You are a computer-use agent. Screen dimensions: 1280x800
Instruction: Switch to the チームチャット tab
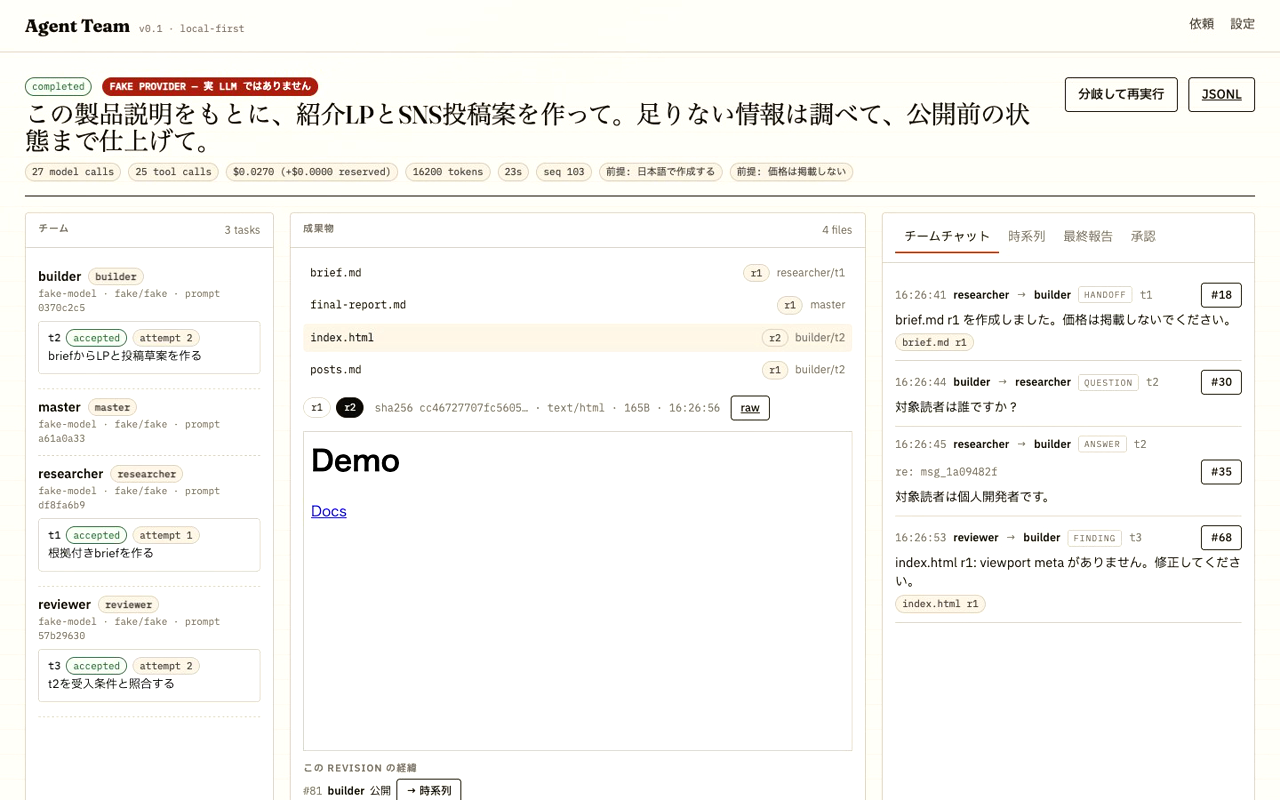(947, 237)
